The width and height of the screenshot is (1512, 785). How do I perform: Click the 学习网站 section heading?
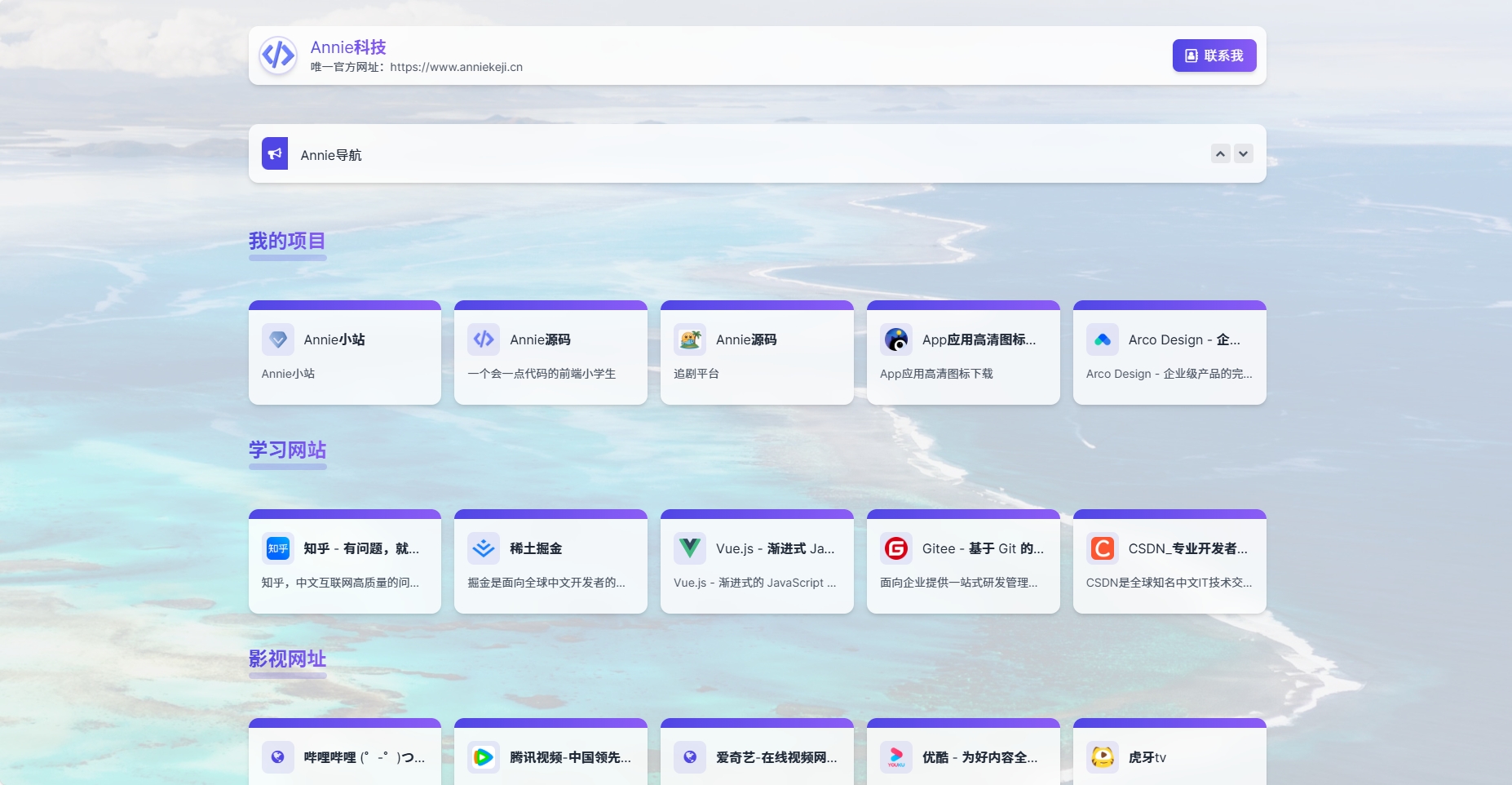point(287,450)
